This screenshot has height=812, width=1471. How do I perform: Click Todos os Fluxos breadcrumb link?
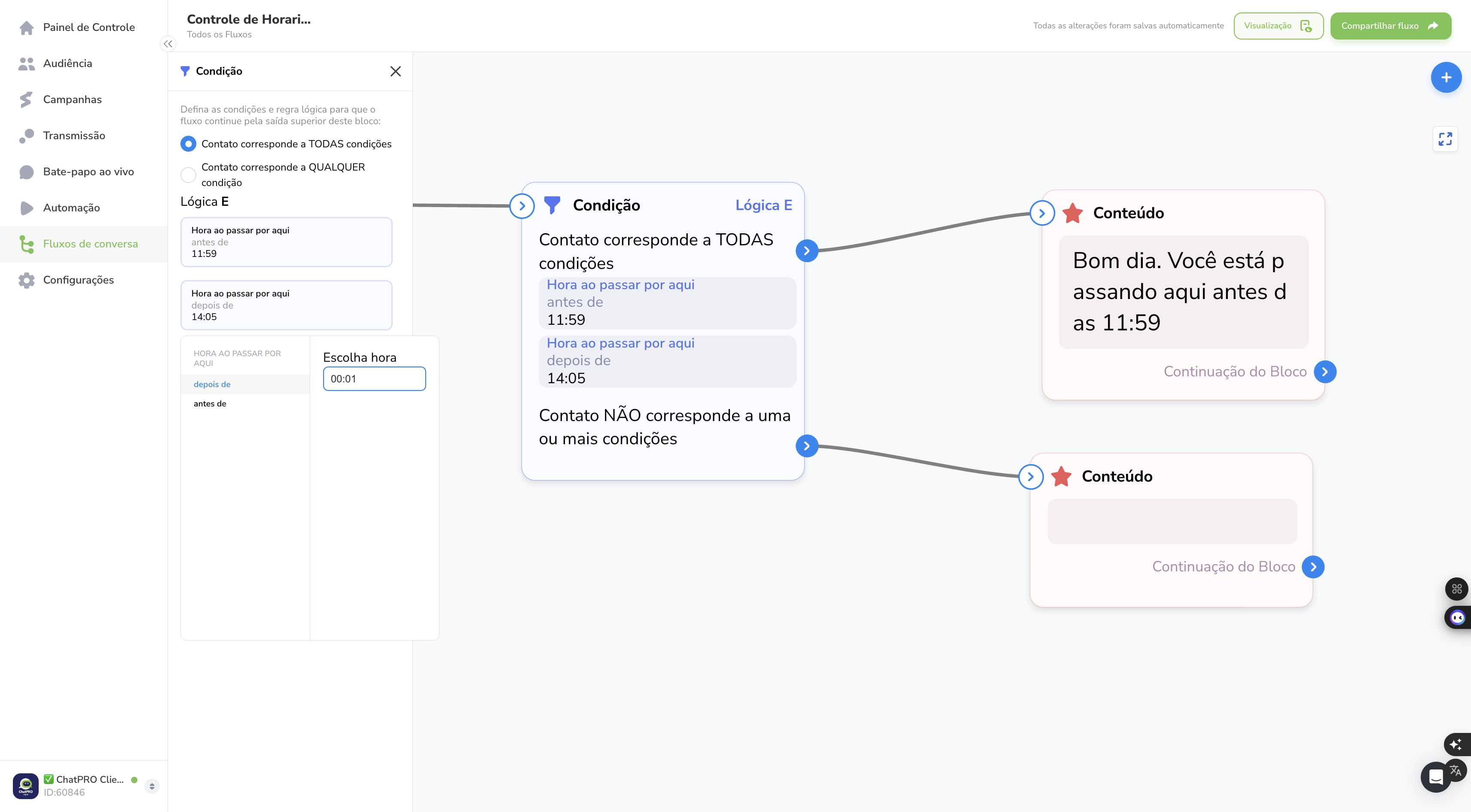click(219, 35)
